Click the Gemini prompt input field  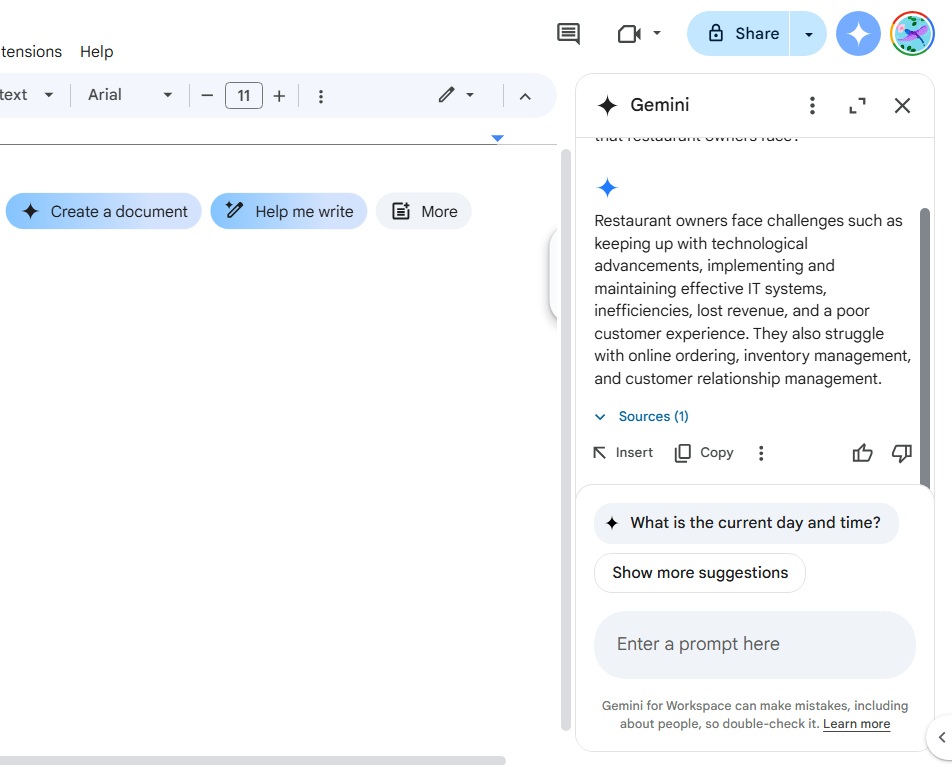pyautogui.click(x=754, y=644)
